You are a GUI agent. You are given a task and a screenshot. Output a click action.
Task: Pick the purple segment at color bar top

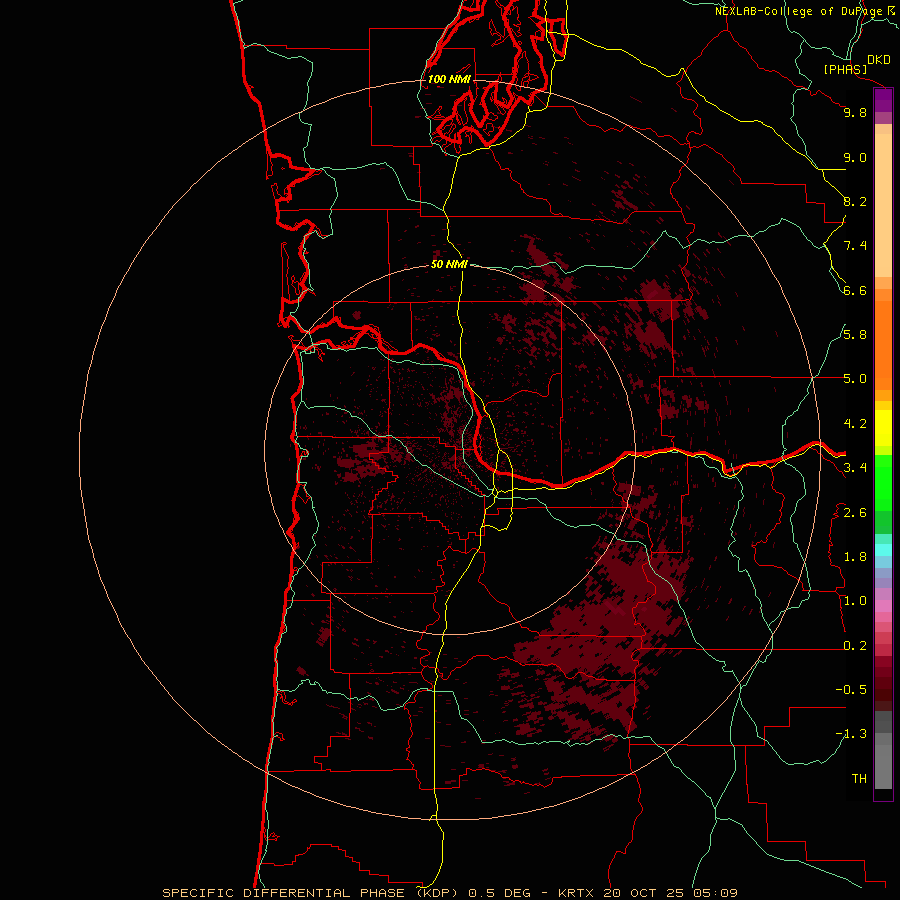[x=883, y=100]
